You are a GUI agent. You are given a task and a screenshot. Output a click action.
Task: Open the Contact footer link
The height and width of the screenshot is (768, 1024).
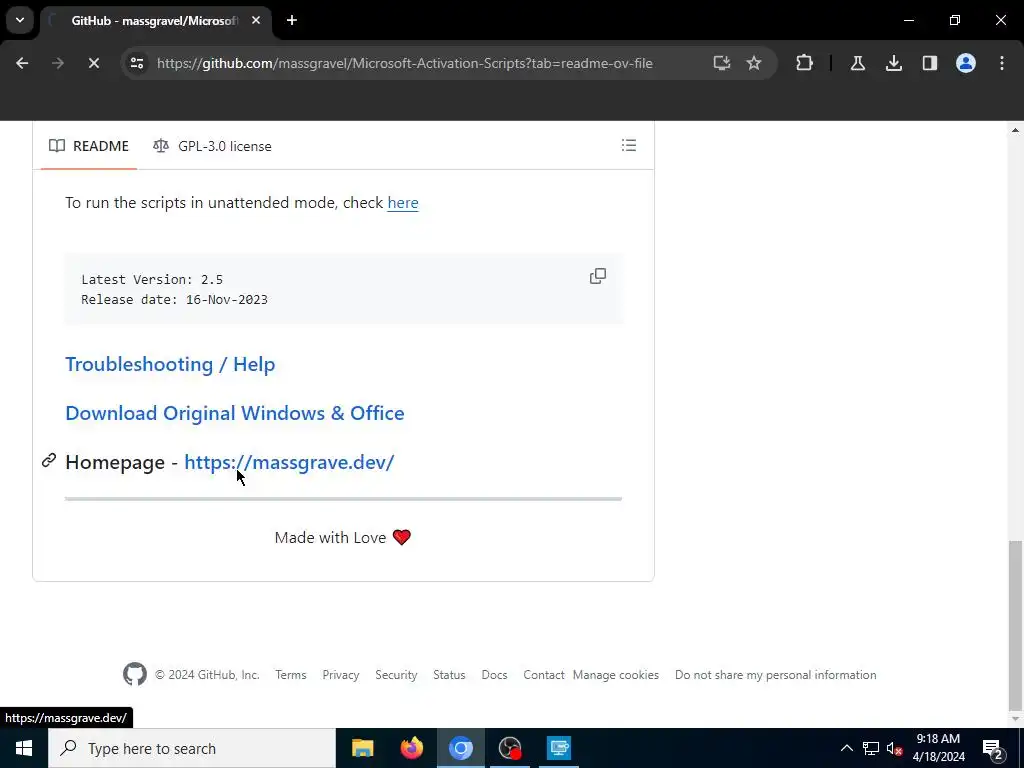543,675
